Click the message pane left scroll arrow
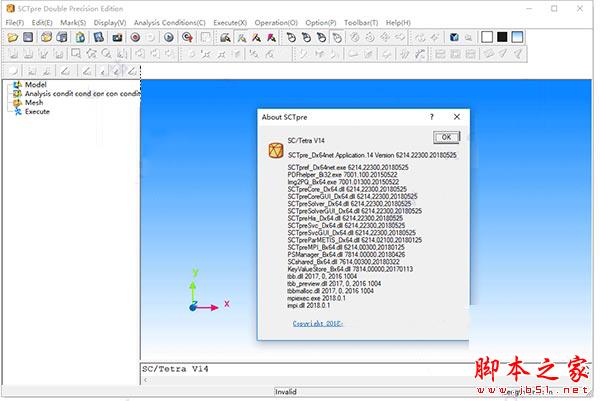 tap(145, 380)
